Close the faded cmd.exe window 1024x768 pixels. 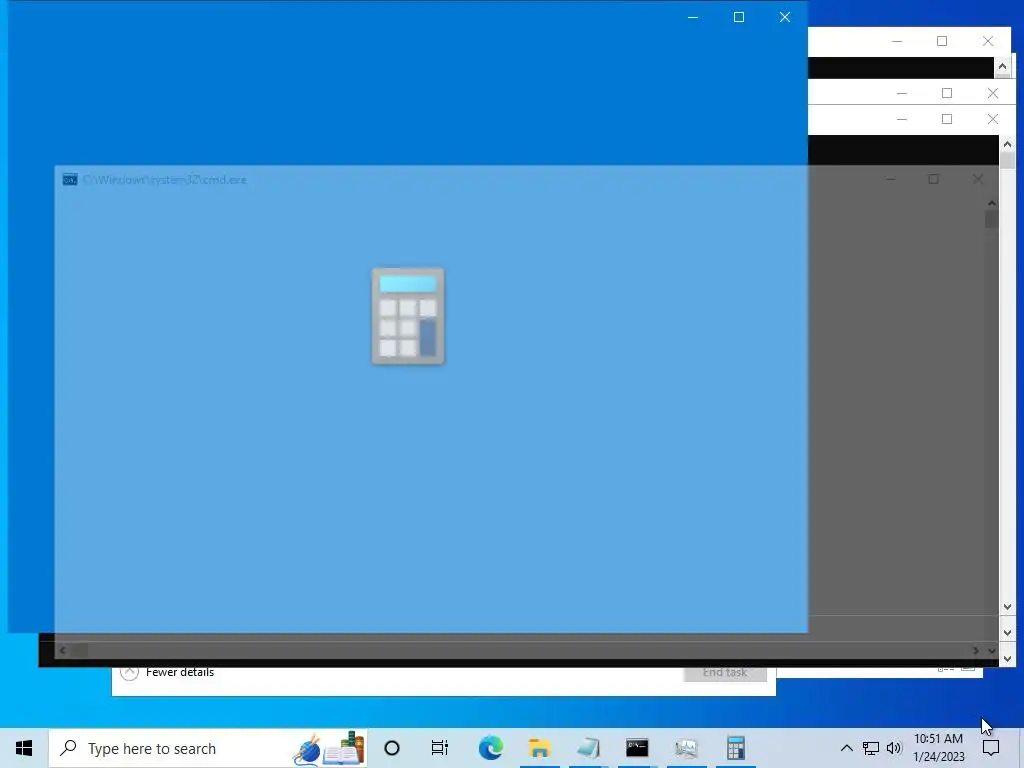point(978,179)
